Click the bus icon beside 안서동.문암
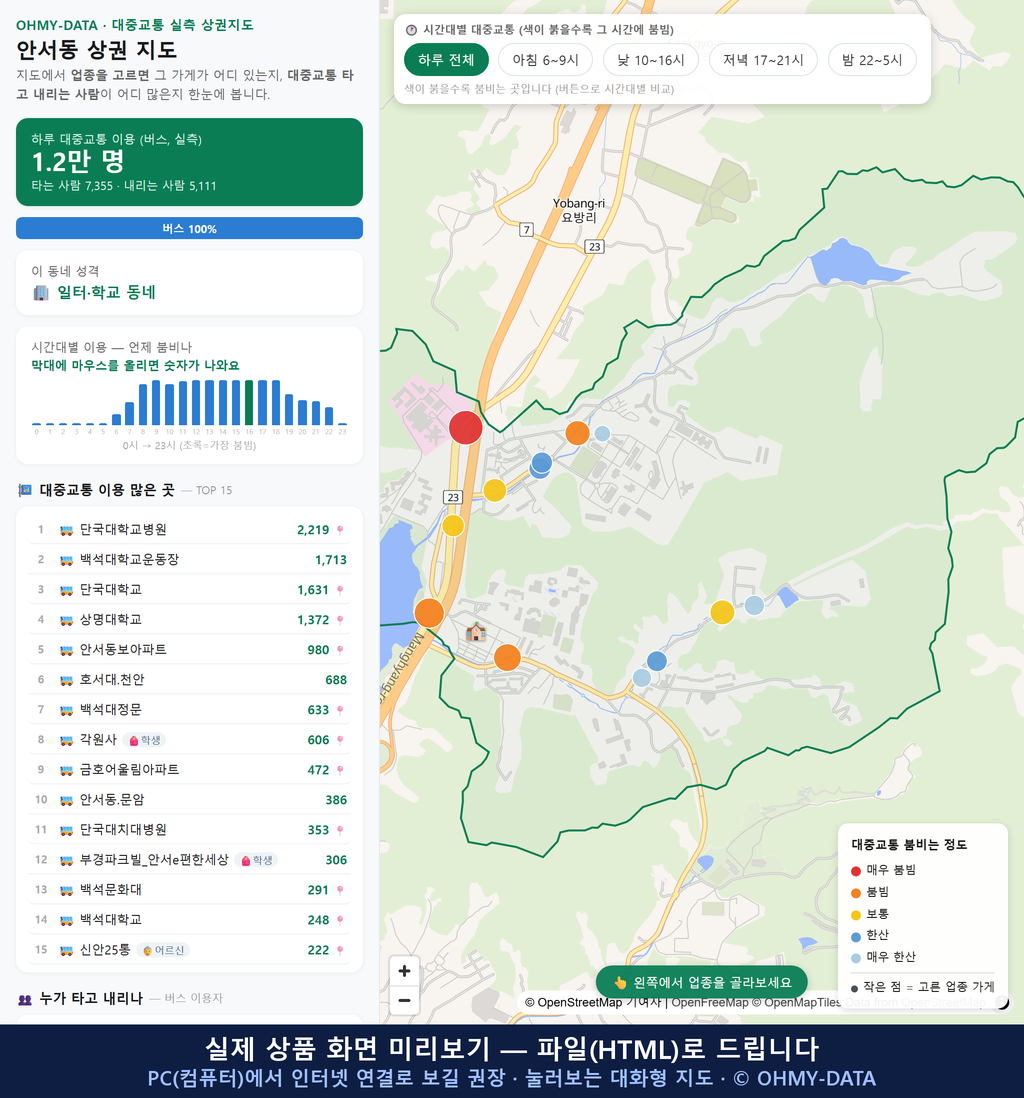The image size is (1024, 1098). tap(67, 800)
